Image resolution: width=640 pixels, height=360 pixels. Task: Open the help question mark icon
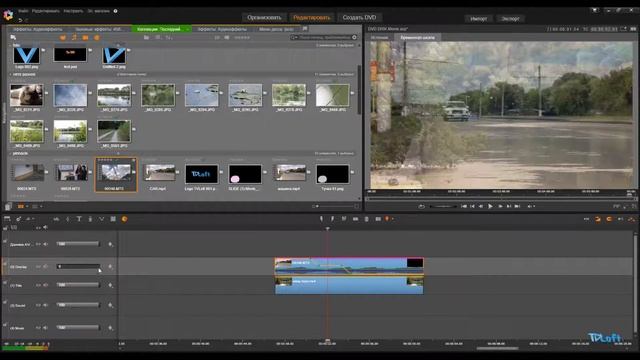pos(116,11)
